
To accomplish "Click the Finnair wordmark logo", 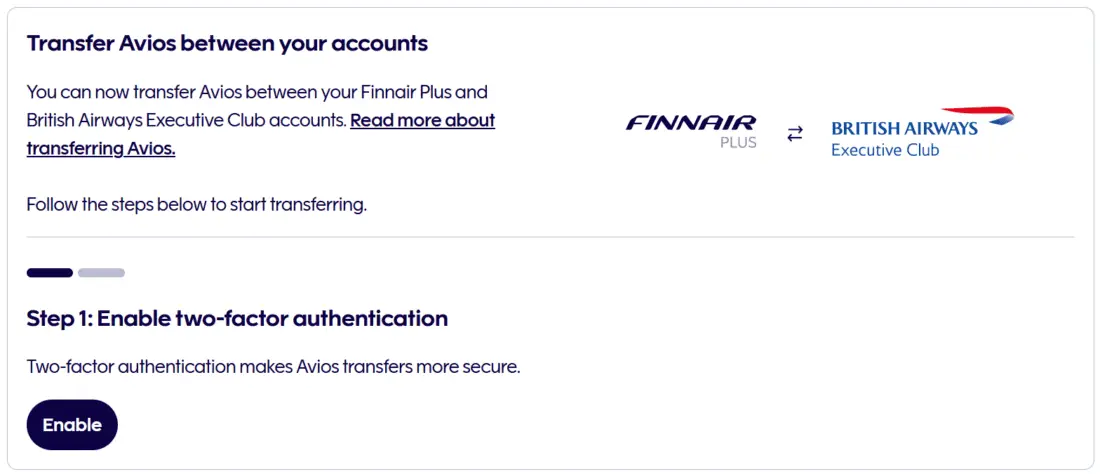I will 691,122.
